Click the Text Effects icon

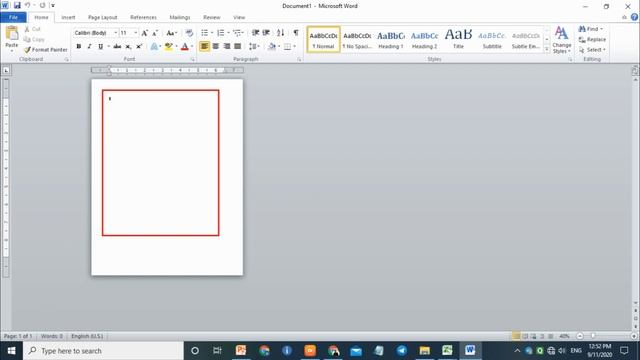click(x=154, y=46)
